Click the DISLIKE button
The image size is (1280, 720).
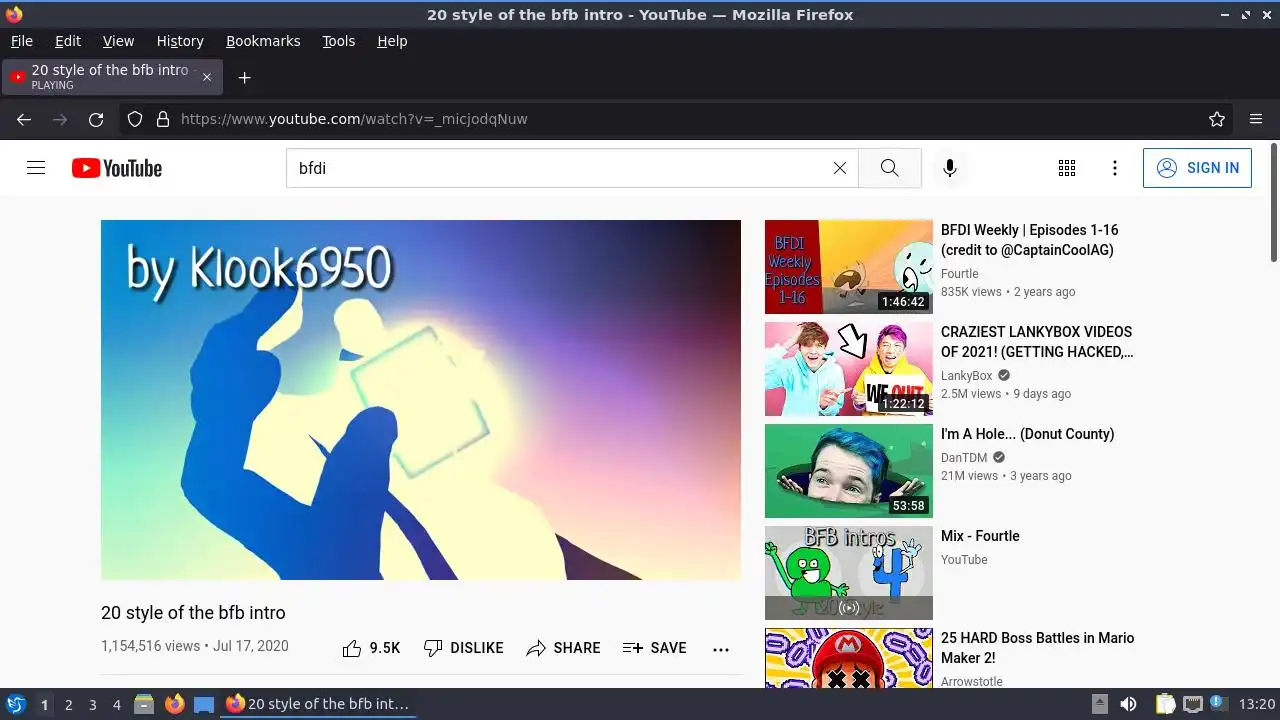pyautogui.click(x=463, y=648)
